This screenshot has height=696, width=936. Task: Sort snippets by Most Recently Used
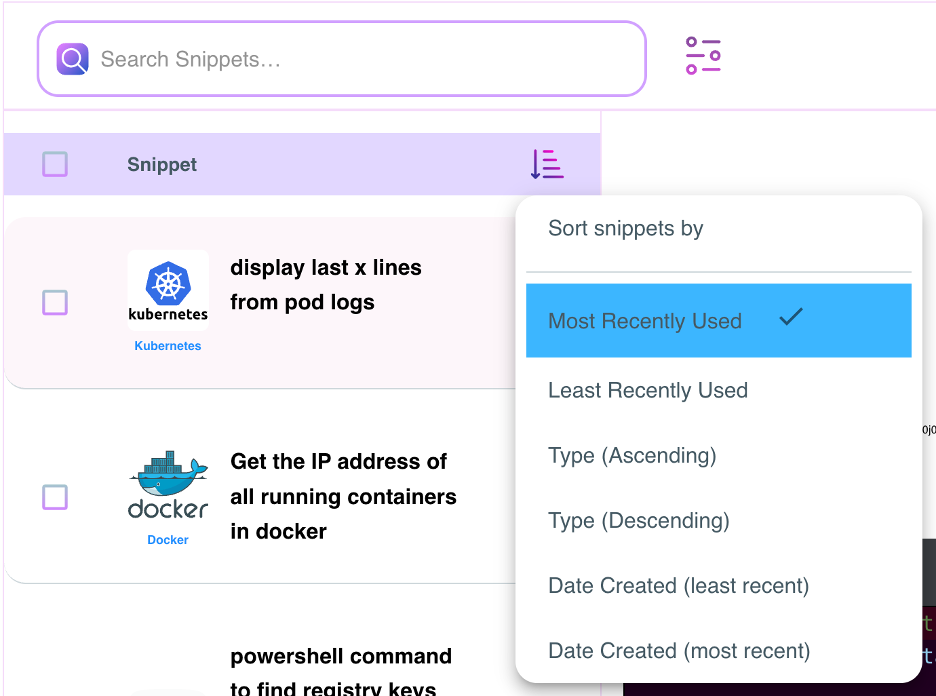[645, 321]
